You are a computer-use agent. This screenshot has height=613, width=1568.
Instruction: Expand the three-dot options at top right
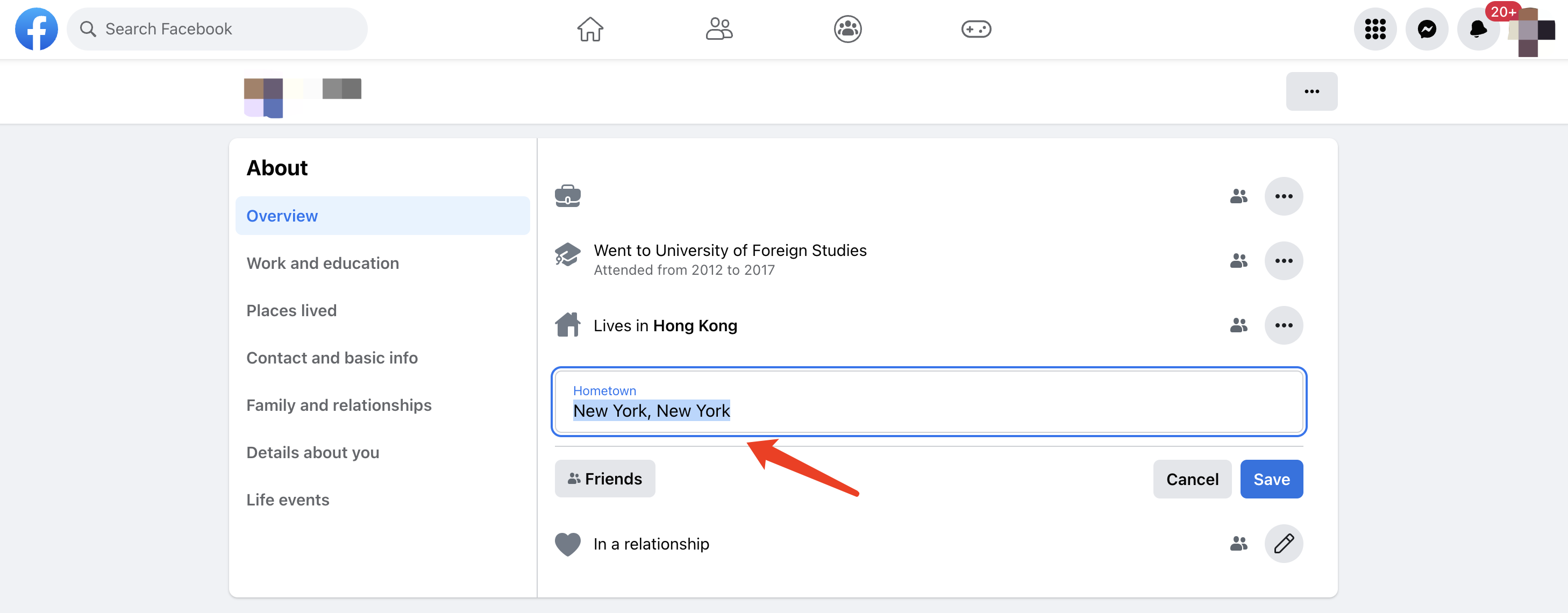point(1313,92)
